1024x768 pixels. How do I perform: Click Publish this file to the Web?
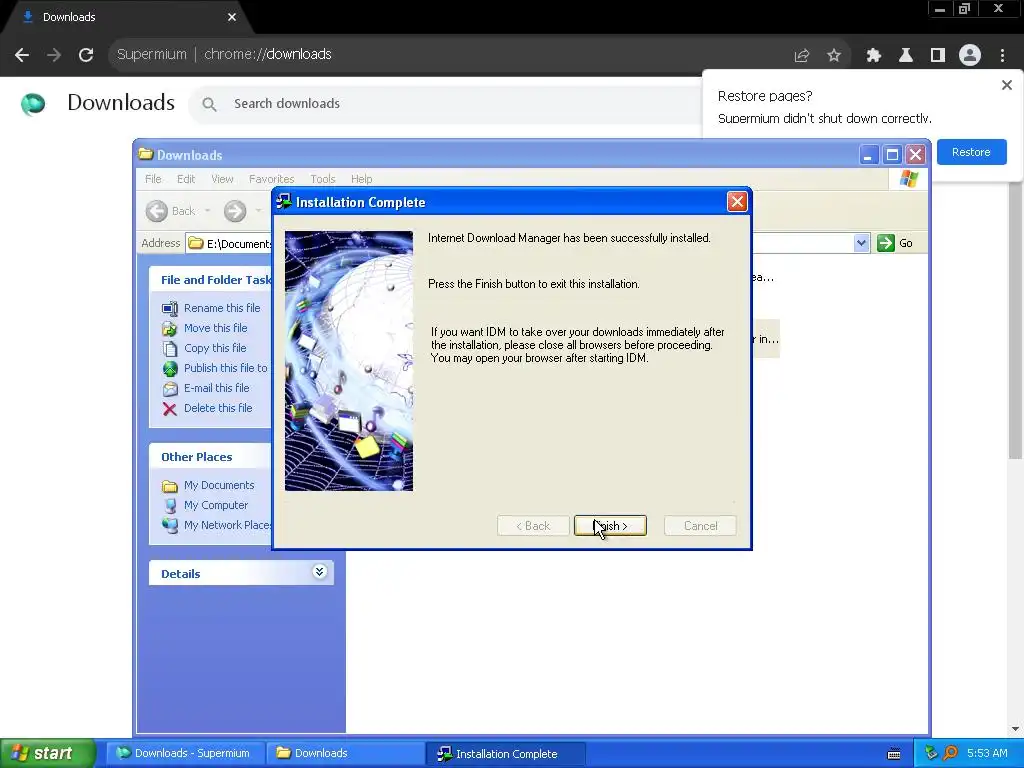[216, 368]
